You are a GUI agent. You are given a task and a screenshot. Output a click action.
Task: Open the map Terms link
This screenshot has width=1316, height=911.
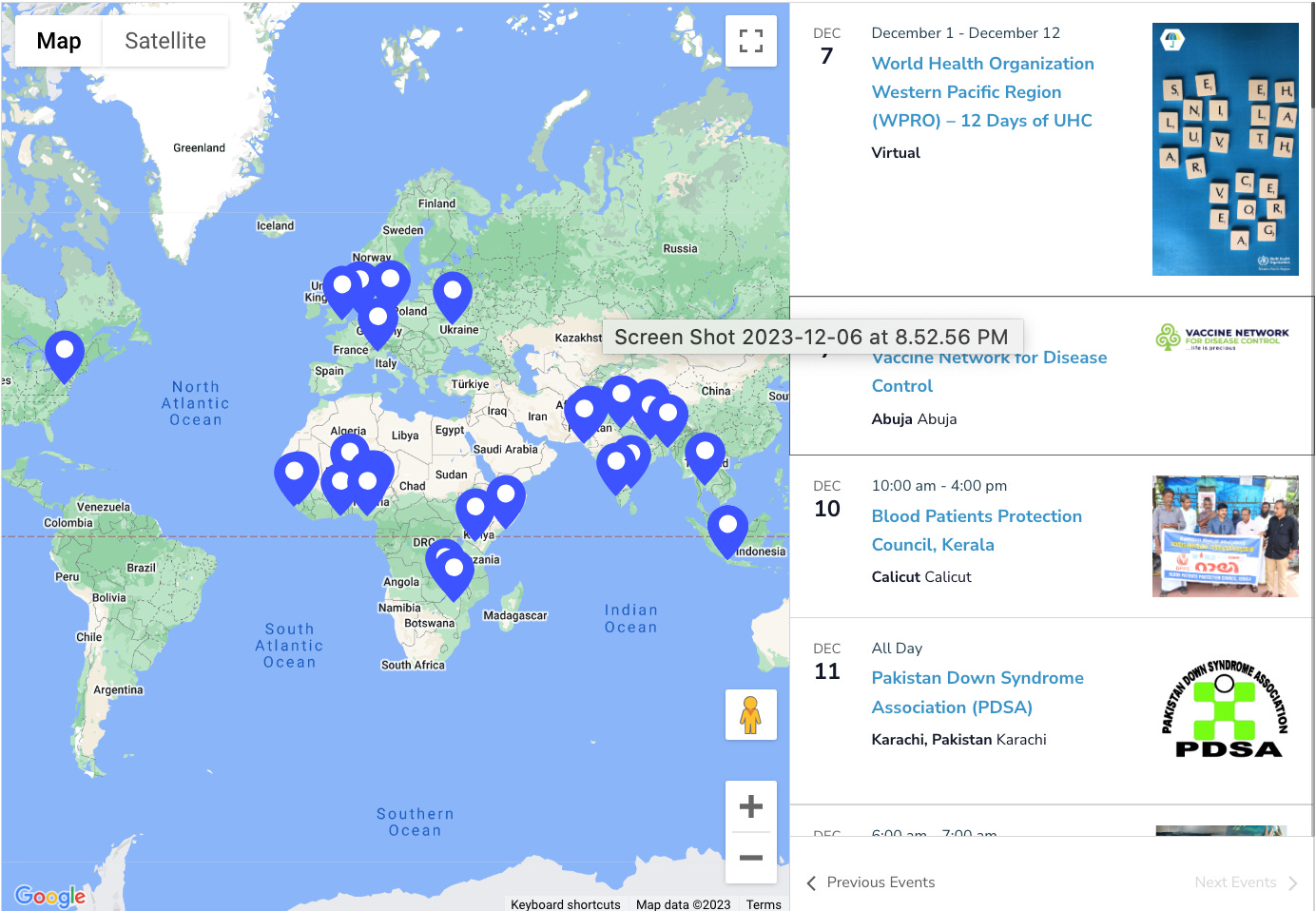pos(764,904)
